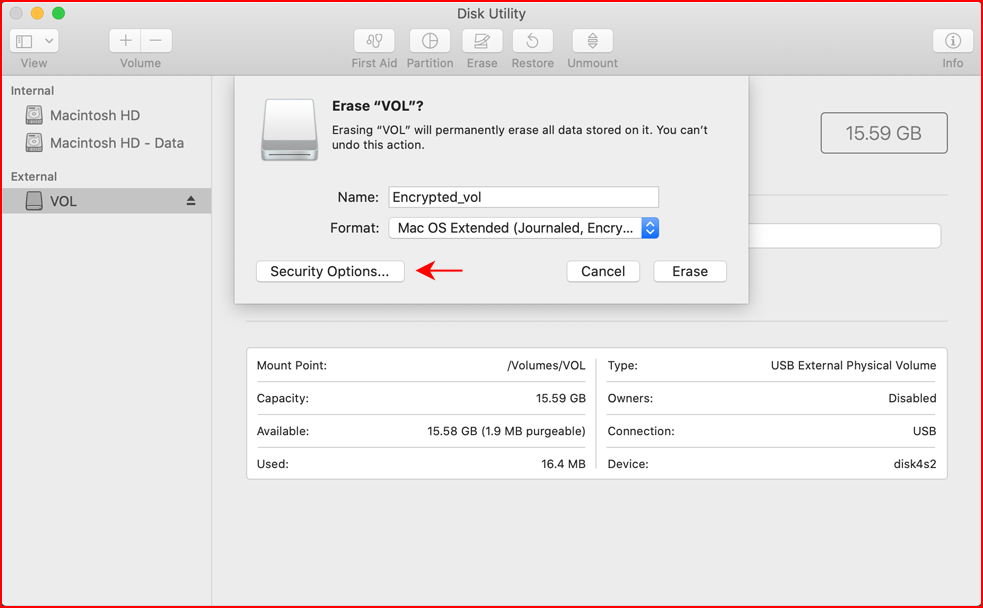The height and width of the screenshot is (608, 983).
Task: Cancel the erase dialog
Action: point(603,271)
